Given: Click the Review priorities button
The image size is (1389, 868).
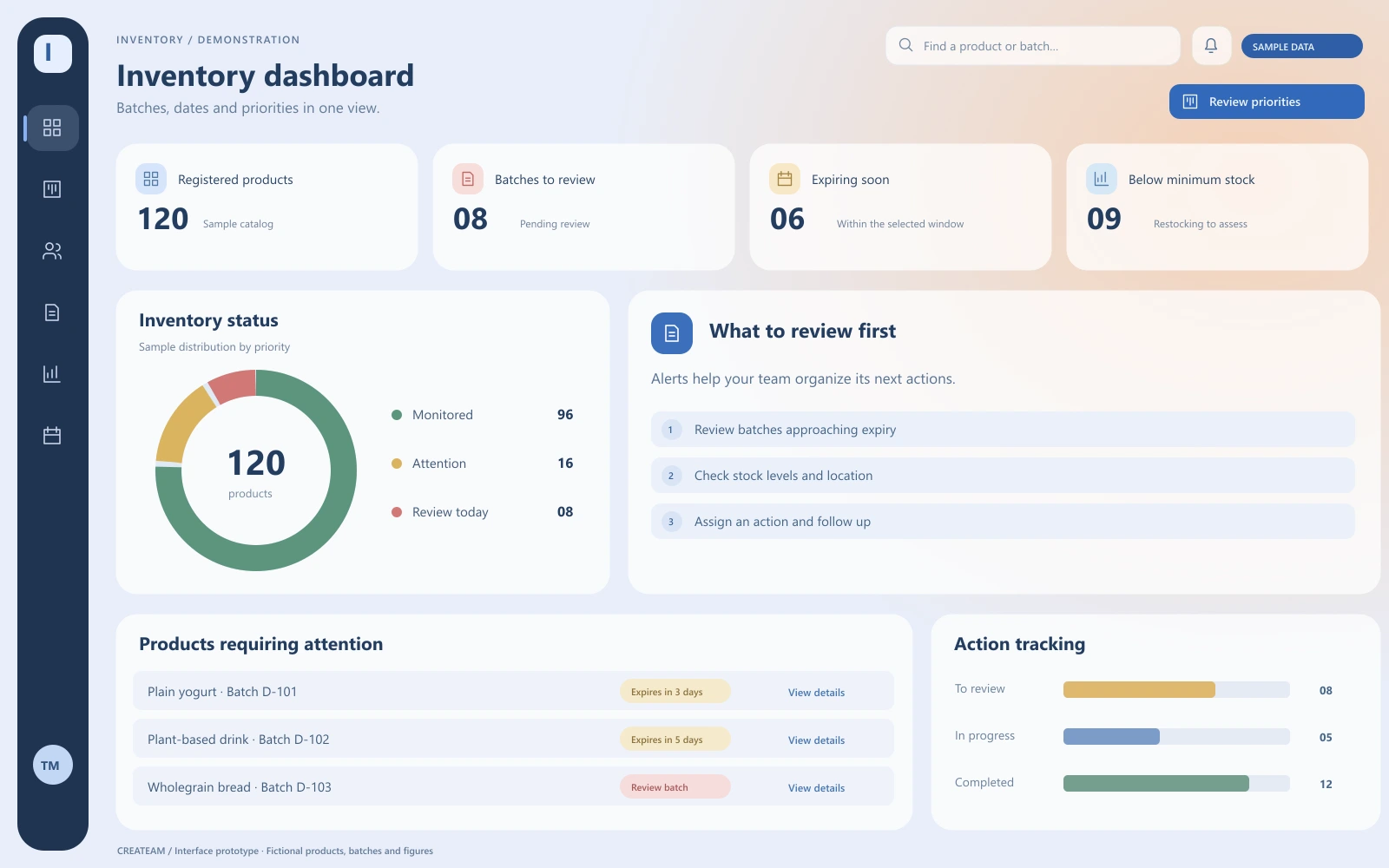Looking at the screenshot, I should click(x=1267, y=102).
